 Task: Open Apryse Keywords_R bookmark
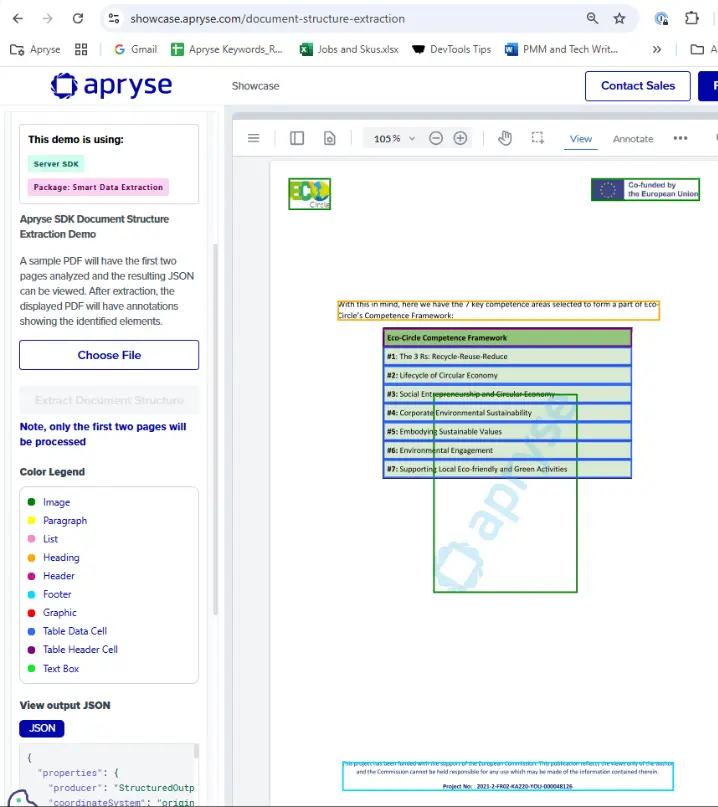[x=227, y=49]
